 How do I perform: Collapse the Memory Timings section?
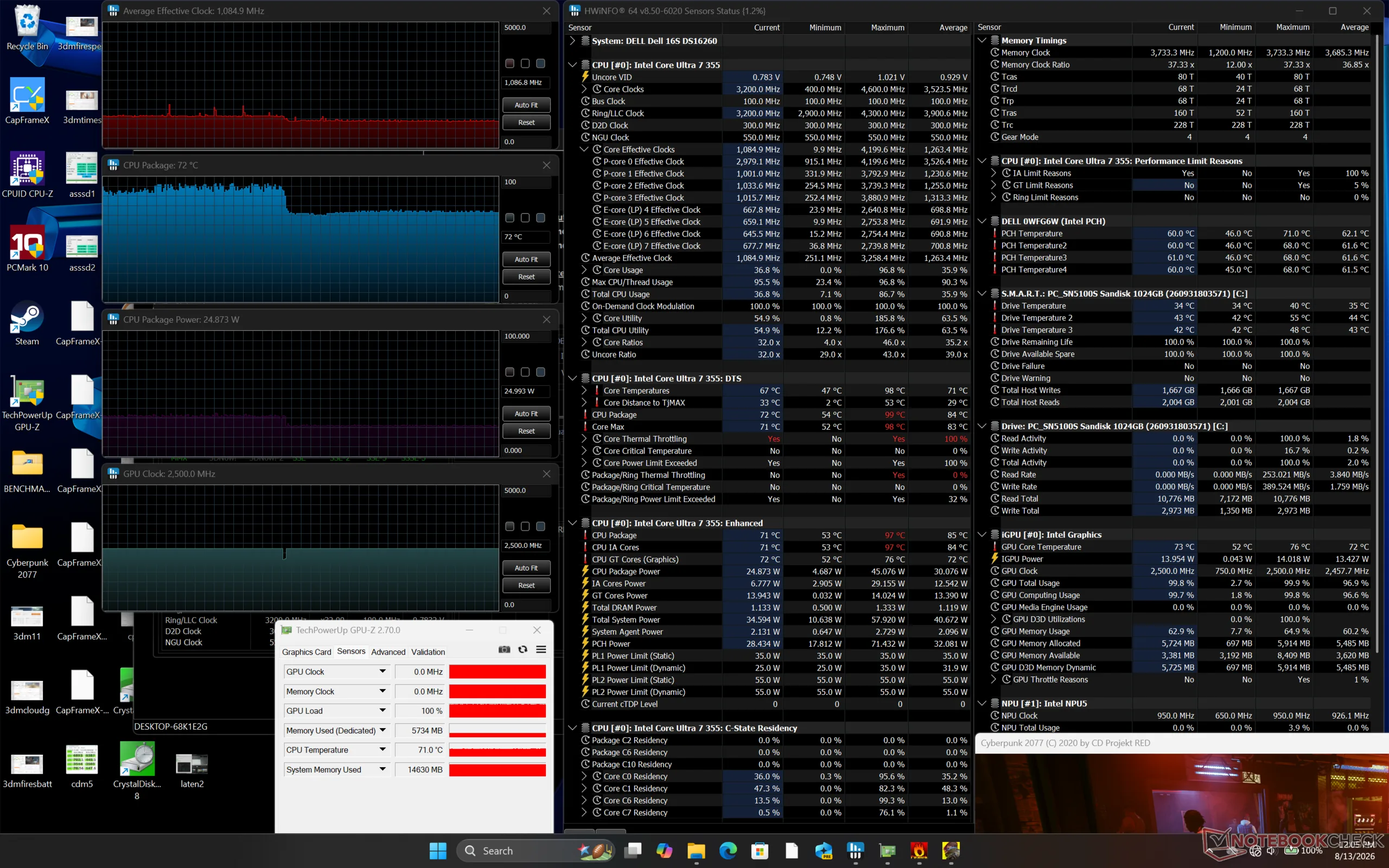tap(982, 40)
